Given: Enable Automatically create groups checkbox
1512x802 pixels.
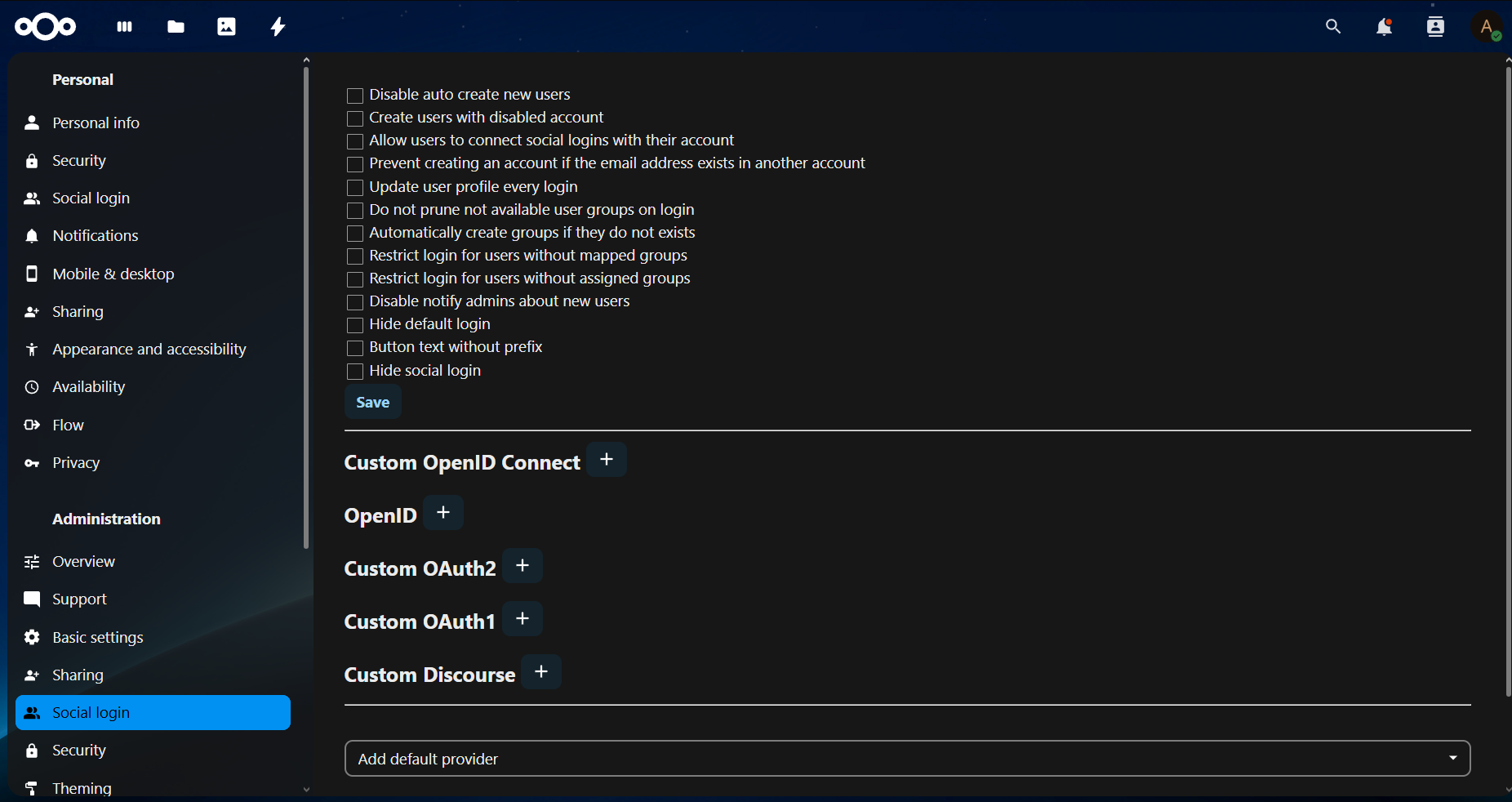Looking at the screenshot, I should point(355,234).
